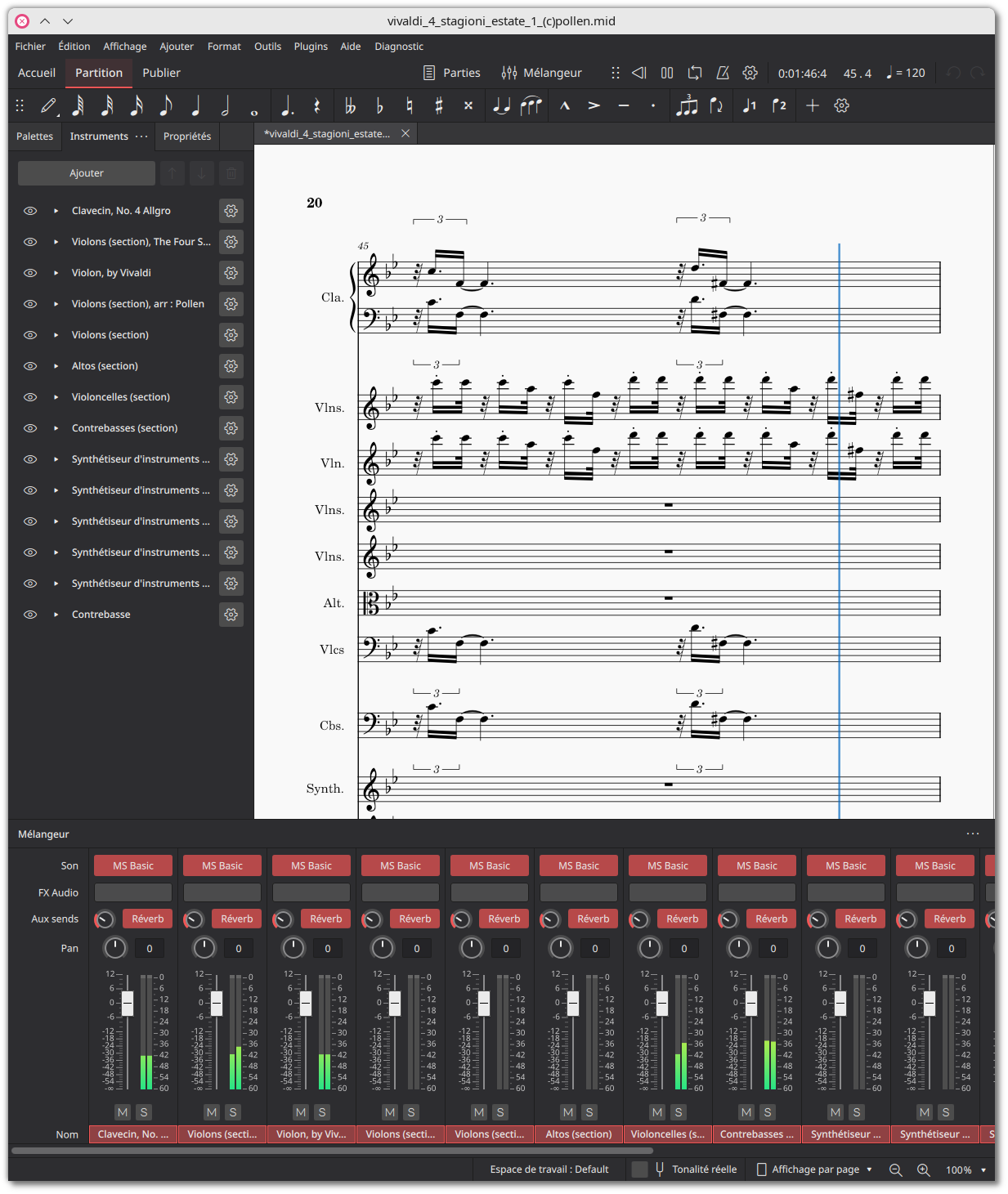Image resolution: width=1008 pixels, height=1194 pixels.
Task: Open playback settings gear
Action: pos(750,73)
